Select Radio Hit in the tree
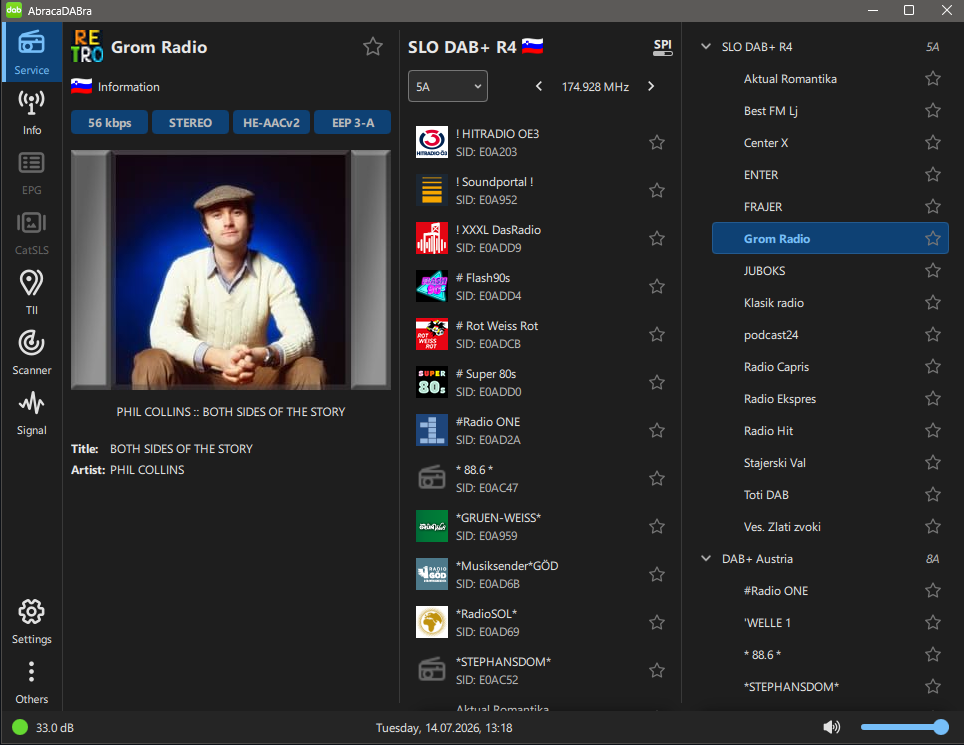 pyautogui.click(x=830, y=431)
